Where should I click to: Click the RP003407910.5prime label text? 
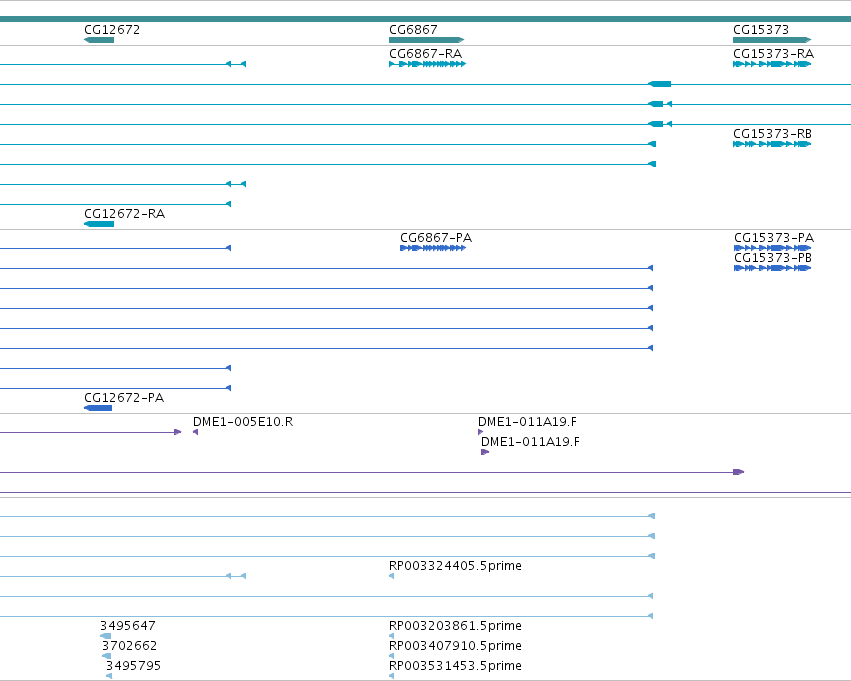455,646
